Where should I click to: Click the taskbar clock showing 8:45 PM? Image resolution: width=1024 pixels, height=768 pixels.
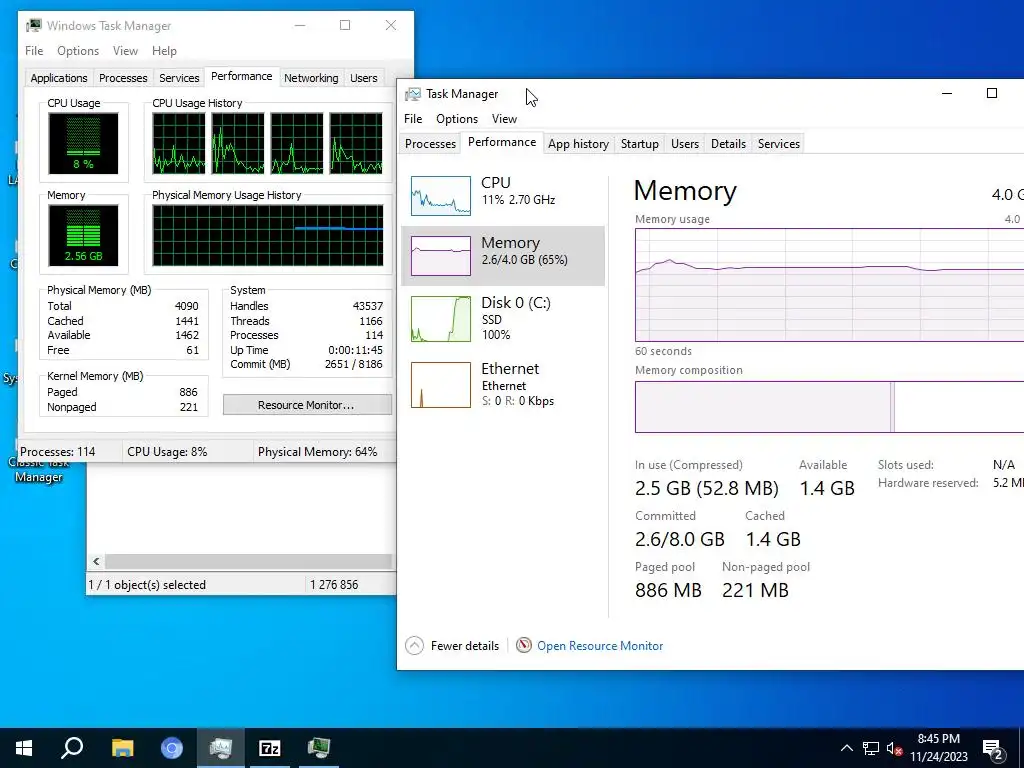tap(938, 748)
